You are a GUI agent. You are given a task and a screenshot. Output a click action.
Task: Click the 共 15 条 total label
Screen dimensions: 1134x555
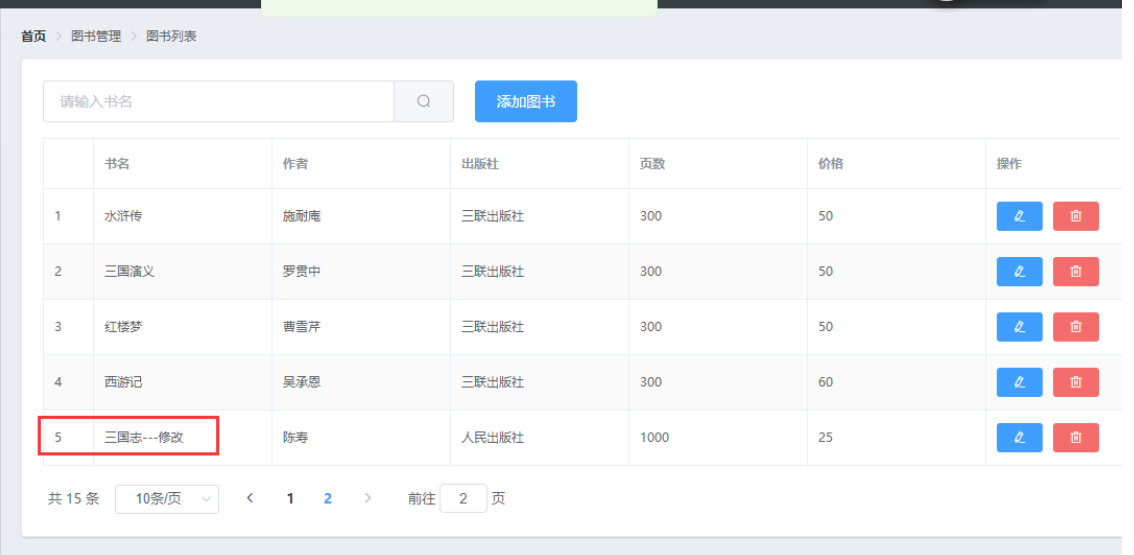(x=74, y=499)
